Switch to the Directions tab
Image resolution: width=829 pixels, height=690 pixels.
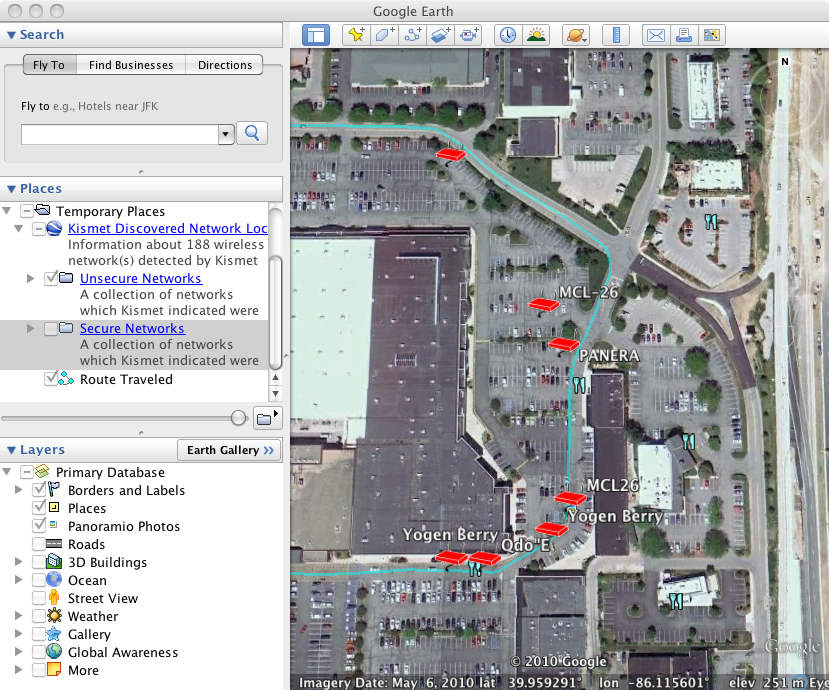coord(225,65)
